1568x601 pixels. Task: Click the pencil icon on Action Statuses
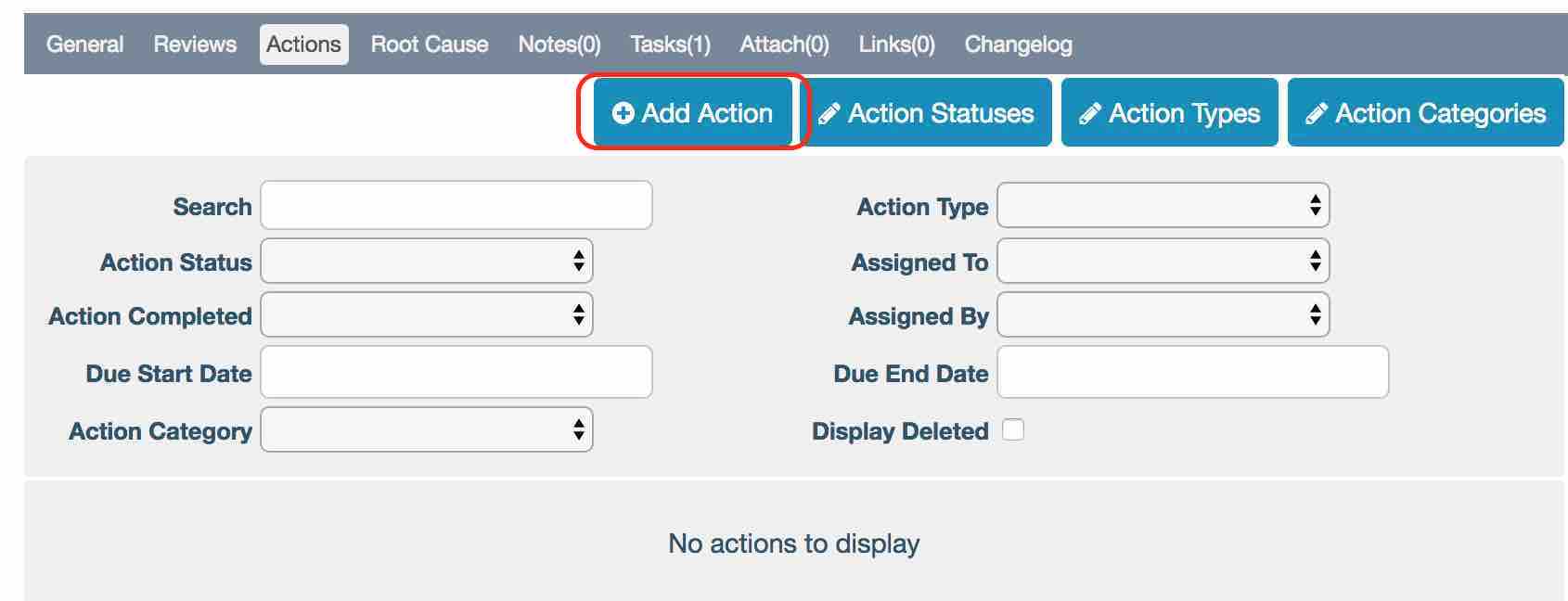[x=829, y=113]
